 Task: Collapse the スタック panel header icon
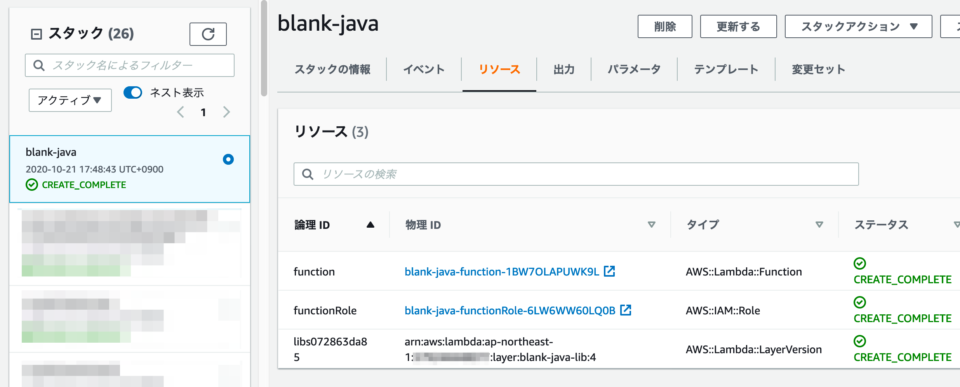click(x=36, y=35)
